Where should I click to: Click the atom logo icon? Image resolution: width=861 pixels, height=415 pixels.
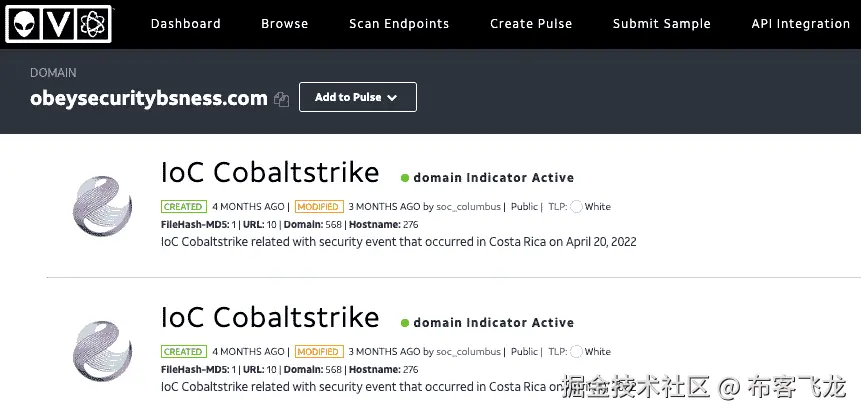[x=93, y=24]
